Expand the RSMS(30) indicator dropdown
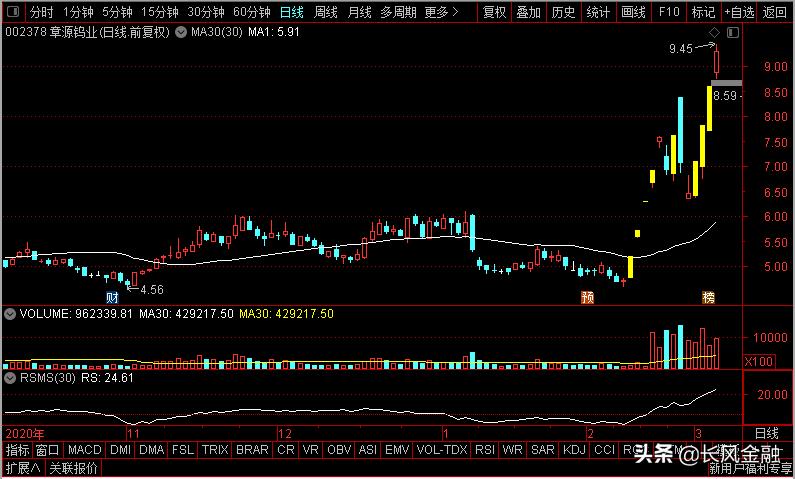Viewport: 795px width, 479px height. [x=9, y=378]
